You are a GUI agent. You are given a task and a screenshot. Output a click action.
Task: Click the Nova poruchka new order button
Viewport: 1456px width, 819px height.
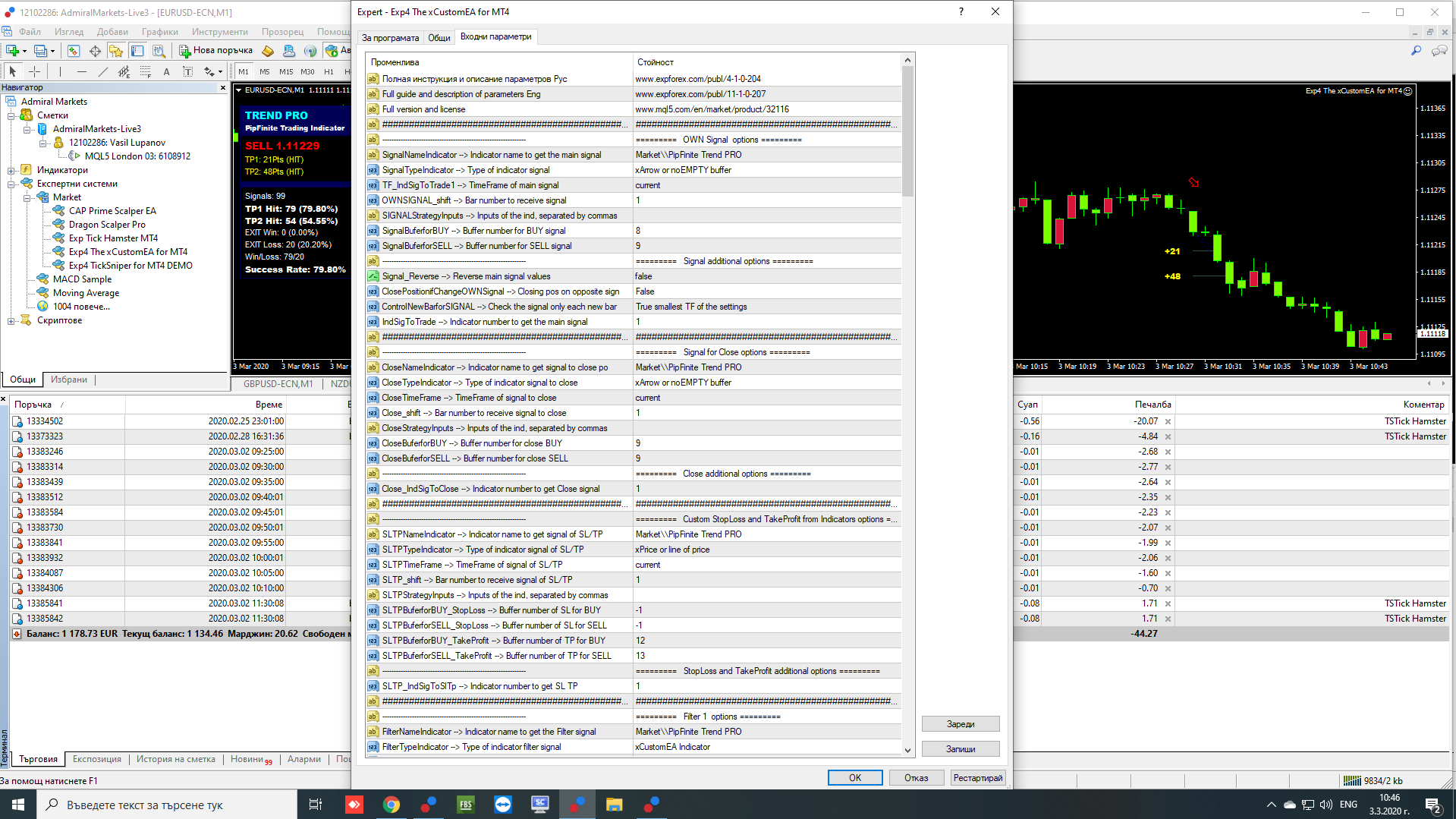(x=215, y=51)
